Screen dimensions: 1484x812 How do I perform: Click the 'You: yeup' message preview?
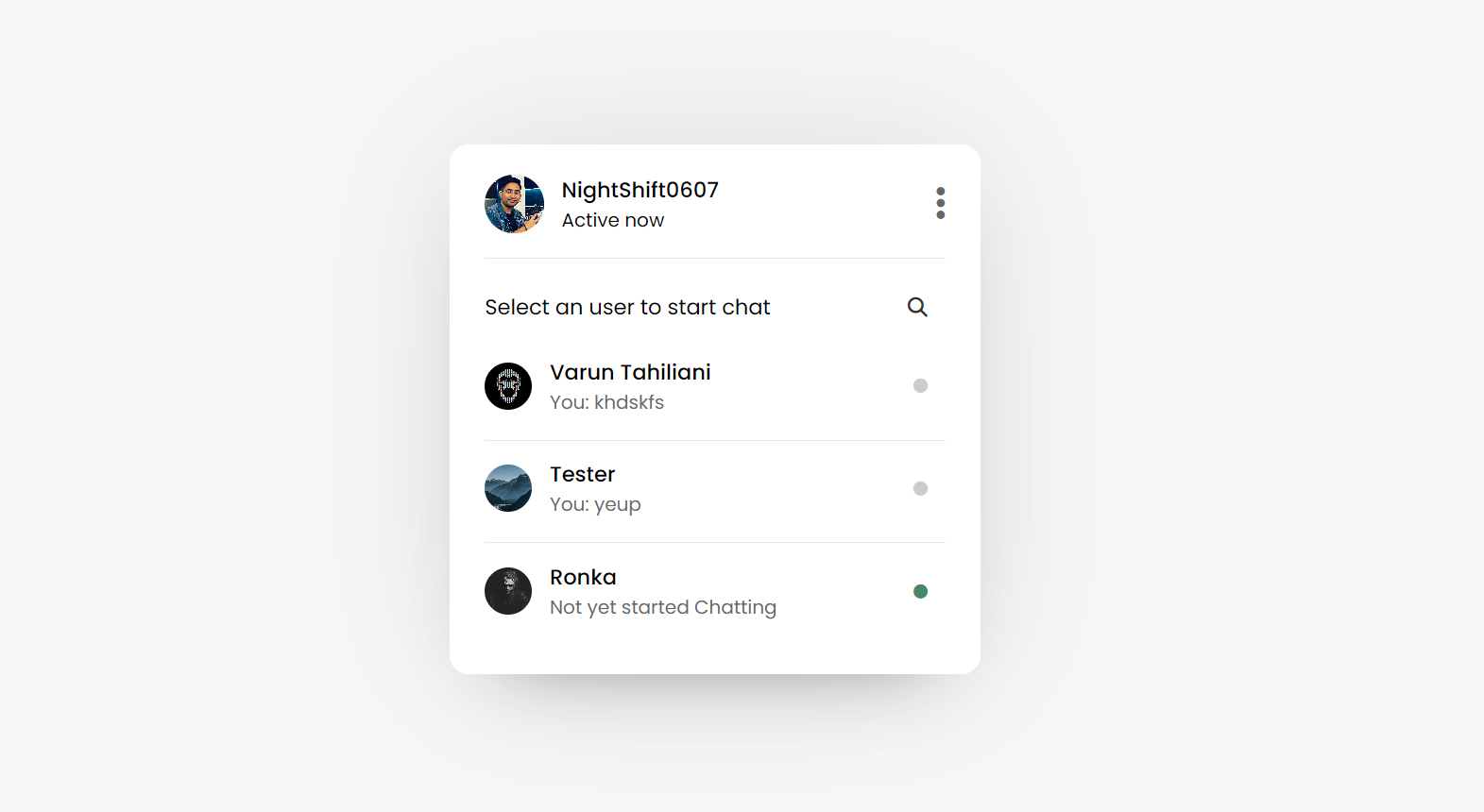pos(595,505)
